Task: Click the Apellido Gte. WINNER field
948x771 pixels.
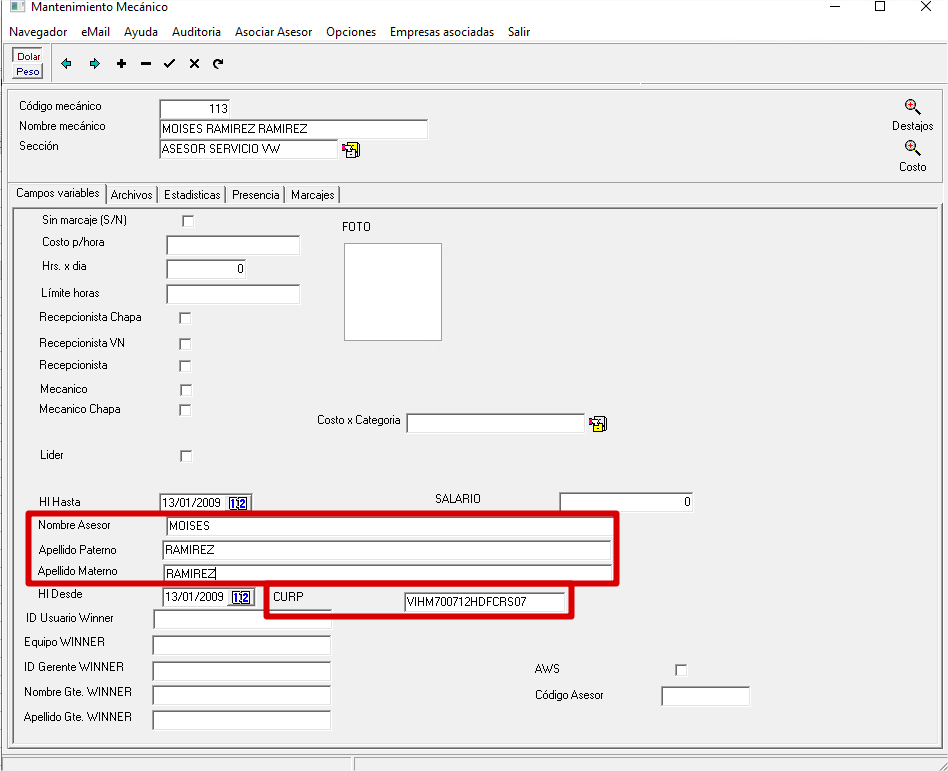Action: [241, 720]
